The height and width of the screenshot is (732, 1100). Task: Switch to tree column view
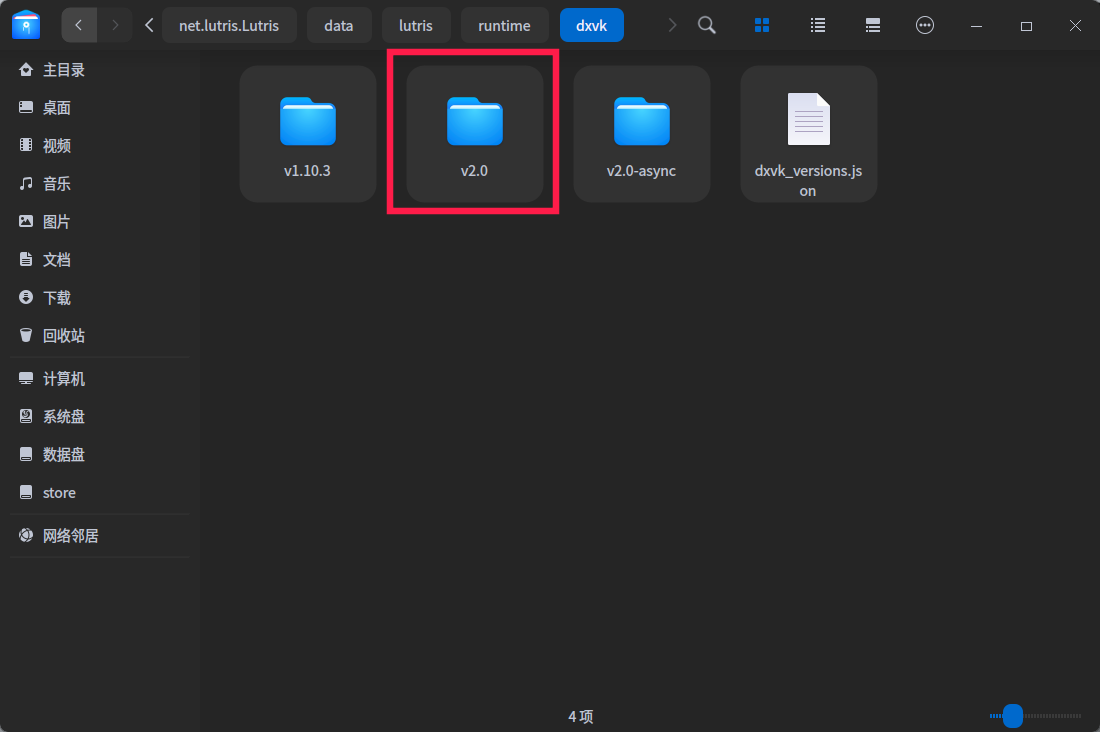pyautogui.click(x=873, y=25)
